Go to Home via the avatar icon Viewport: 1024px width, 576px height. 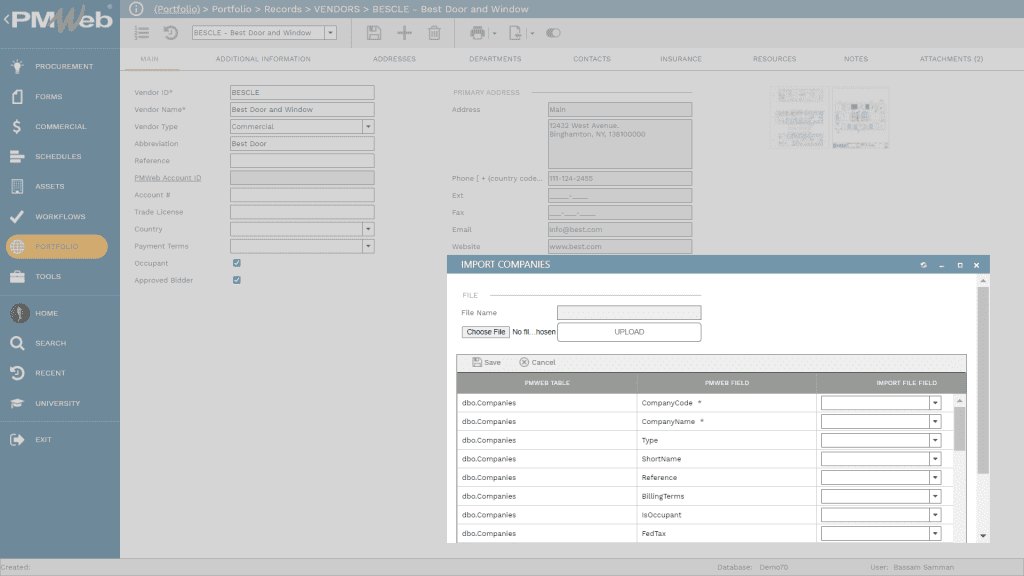pos(20,313)
